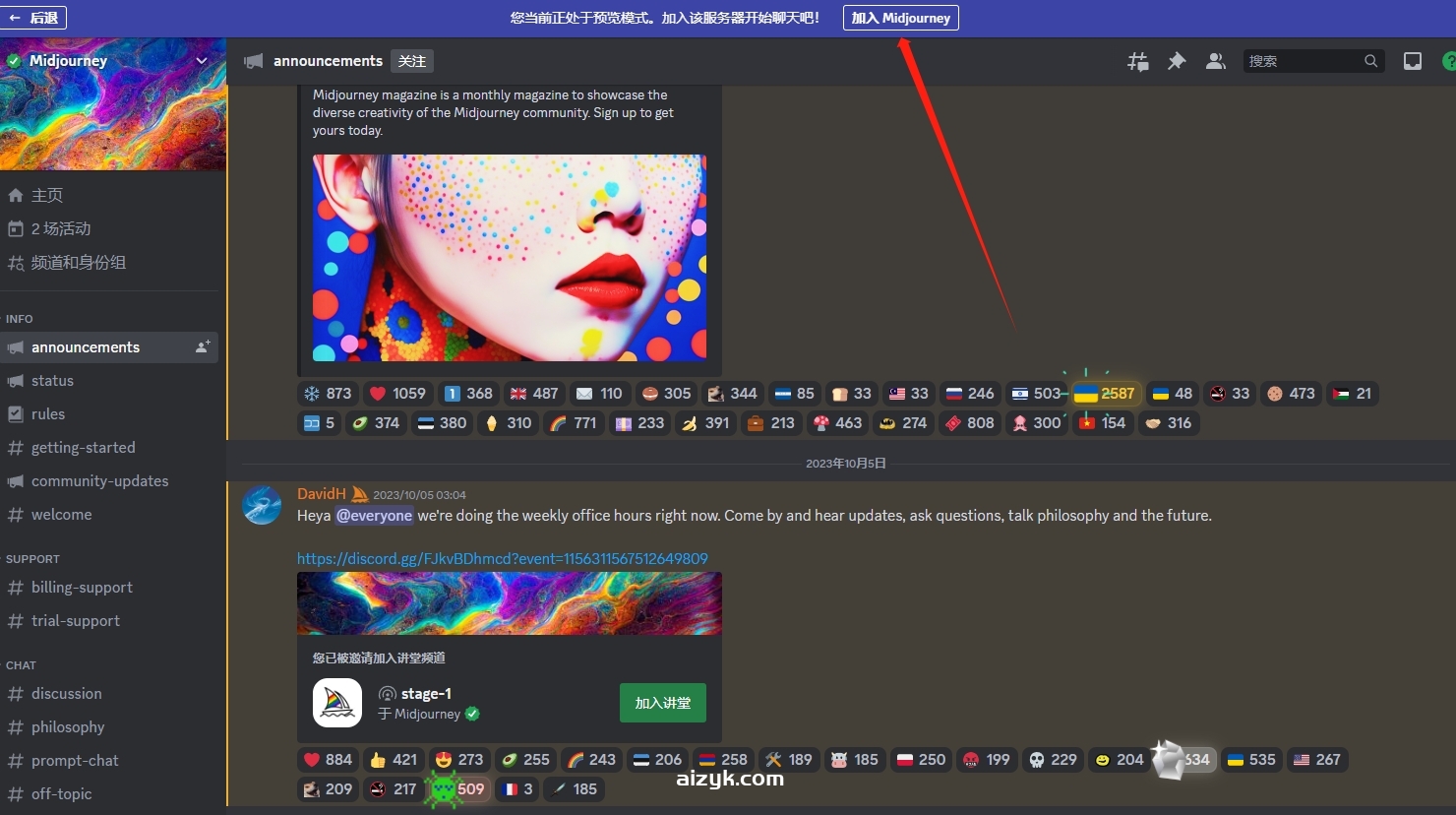
Task: Open the getting-started channel
Action: [83, 448]
